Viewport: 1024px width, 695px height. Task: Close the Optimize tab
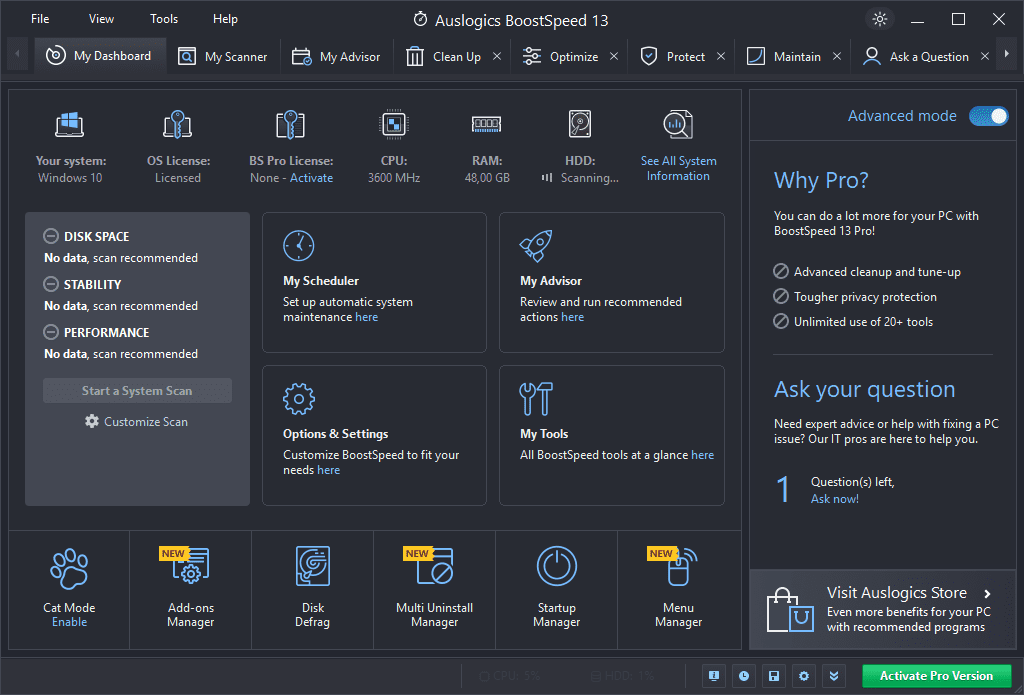[x=614, y=57]
